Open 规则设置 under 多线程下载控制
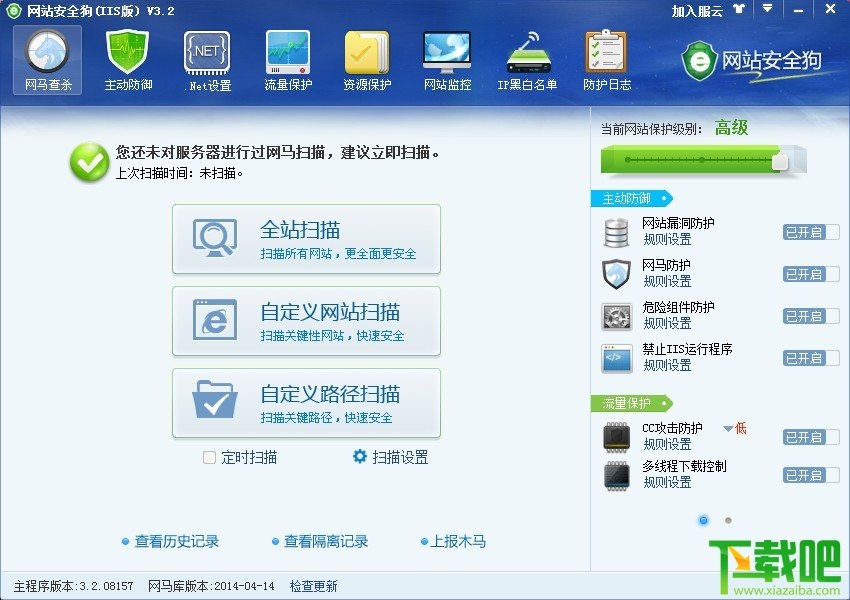850x600 pixels. pyautogui.click(x=667, y=482)
